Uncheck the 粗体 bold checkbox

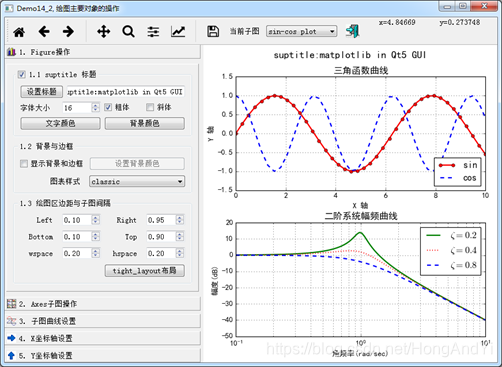(108, 107)
